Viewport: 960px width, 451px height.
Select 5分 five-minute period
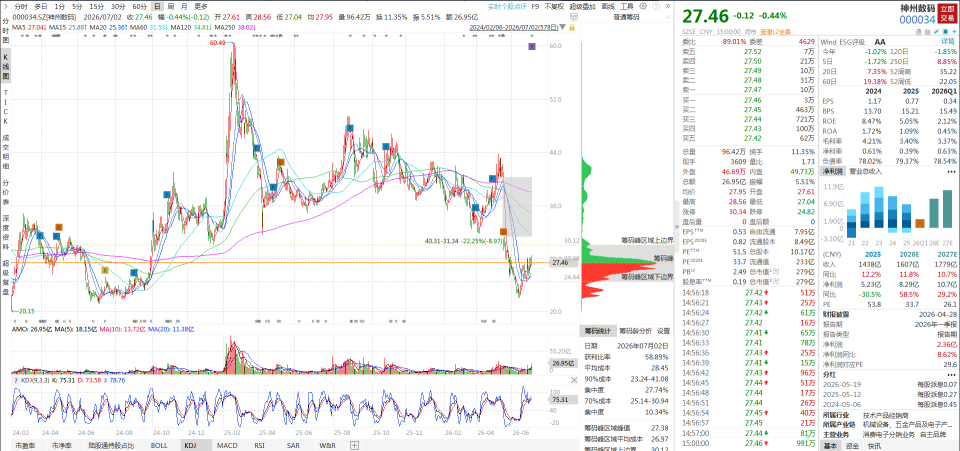pyautogui.click(x=77, y=6)
